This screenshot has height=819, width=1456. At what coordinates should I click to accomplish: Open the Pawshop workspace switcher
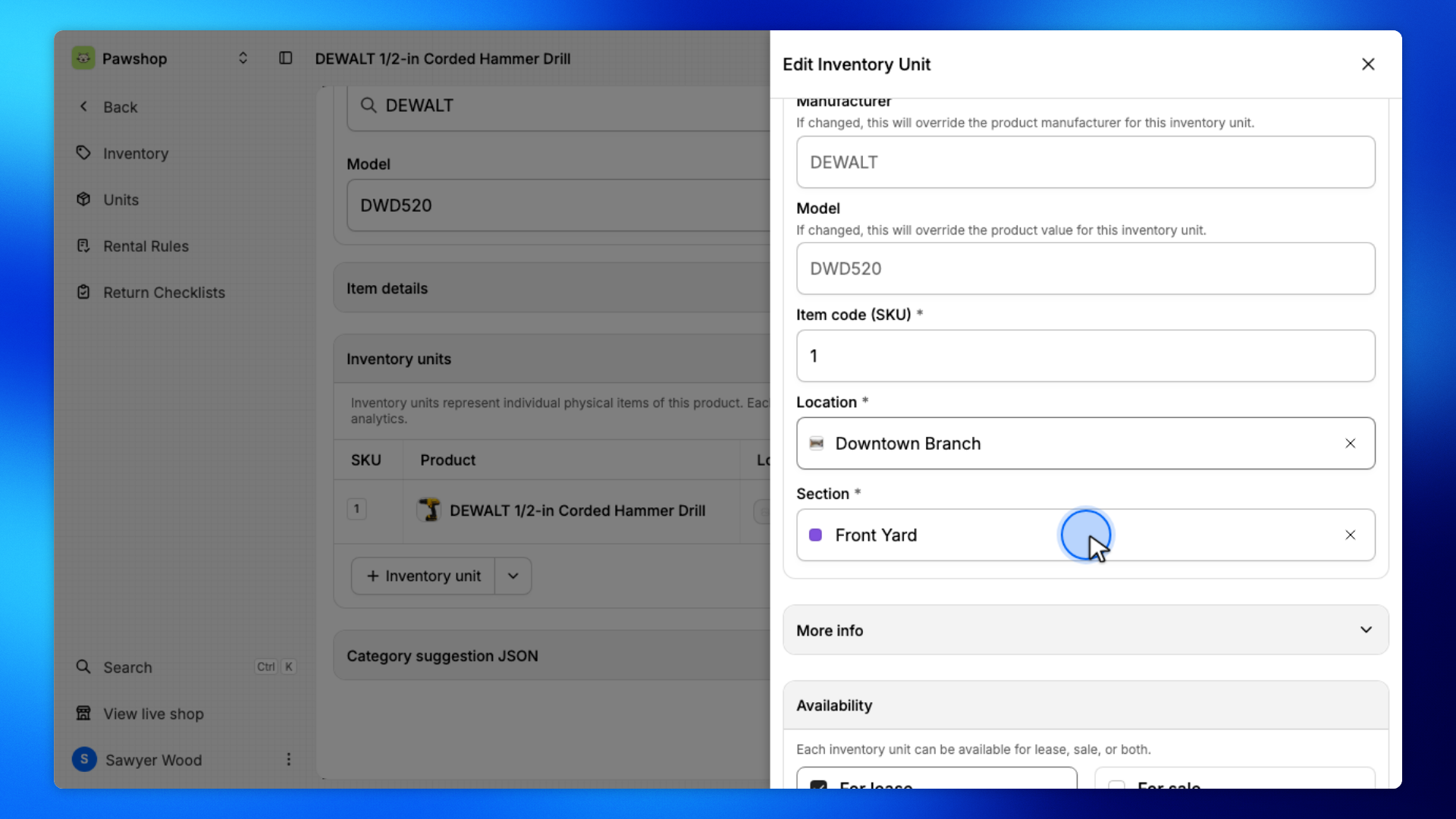[243, 58]
